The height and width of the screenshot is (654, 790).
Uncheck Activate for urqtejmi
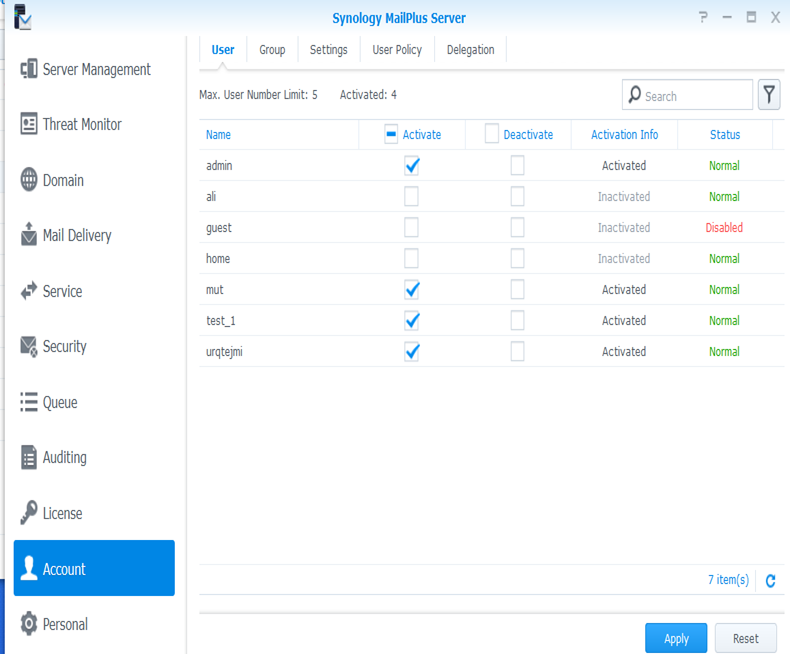click(412, 352)
